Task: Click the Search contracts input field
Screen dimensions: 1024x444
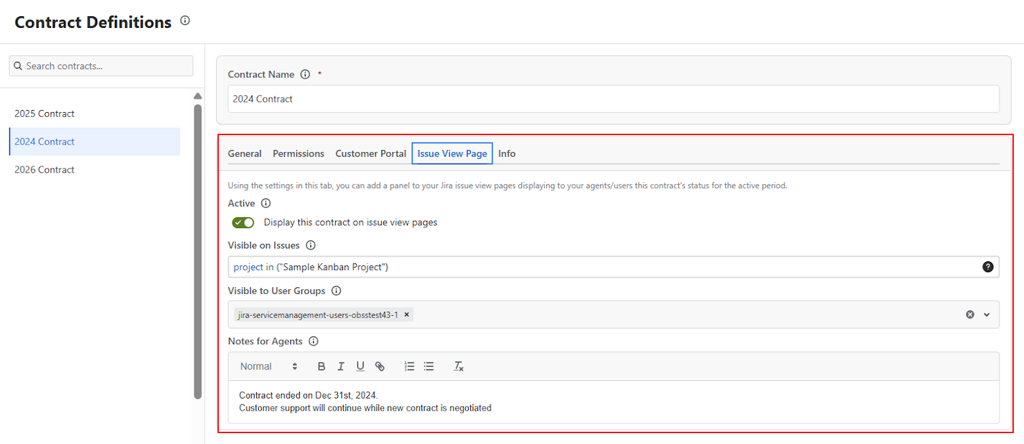Action: 101,66
